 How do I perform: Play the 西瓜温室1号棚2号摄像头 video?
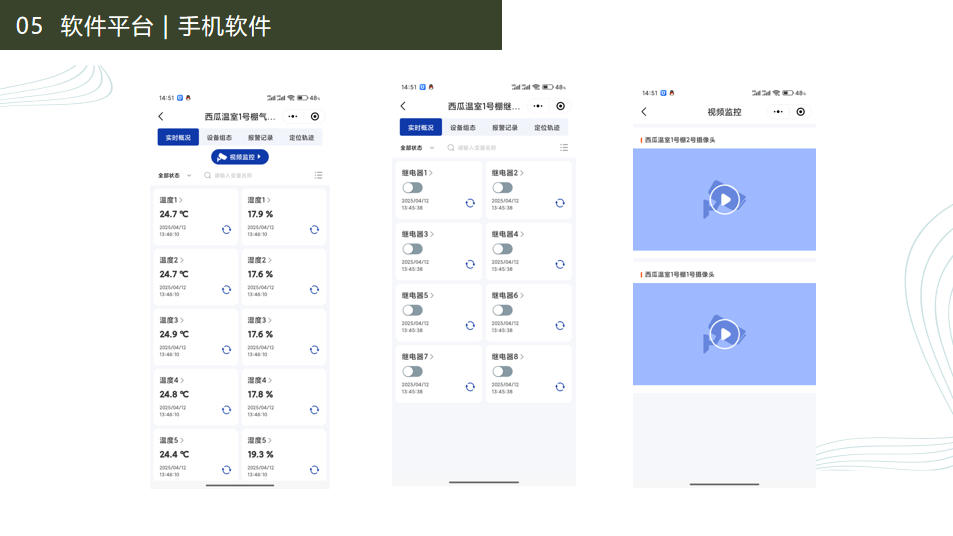724,200
